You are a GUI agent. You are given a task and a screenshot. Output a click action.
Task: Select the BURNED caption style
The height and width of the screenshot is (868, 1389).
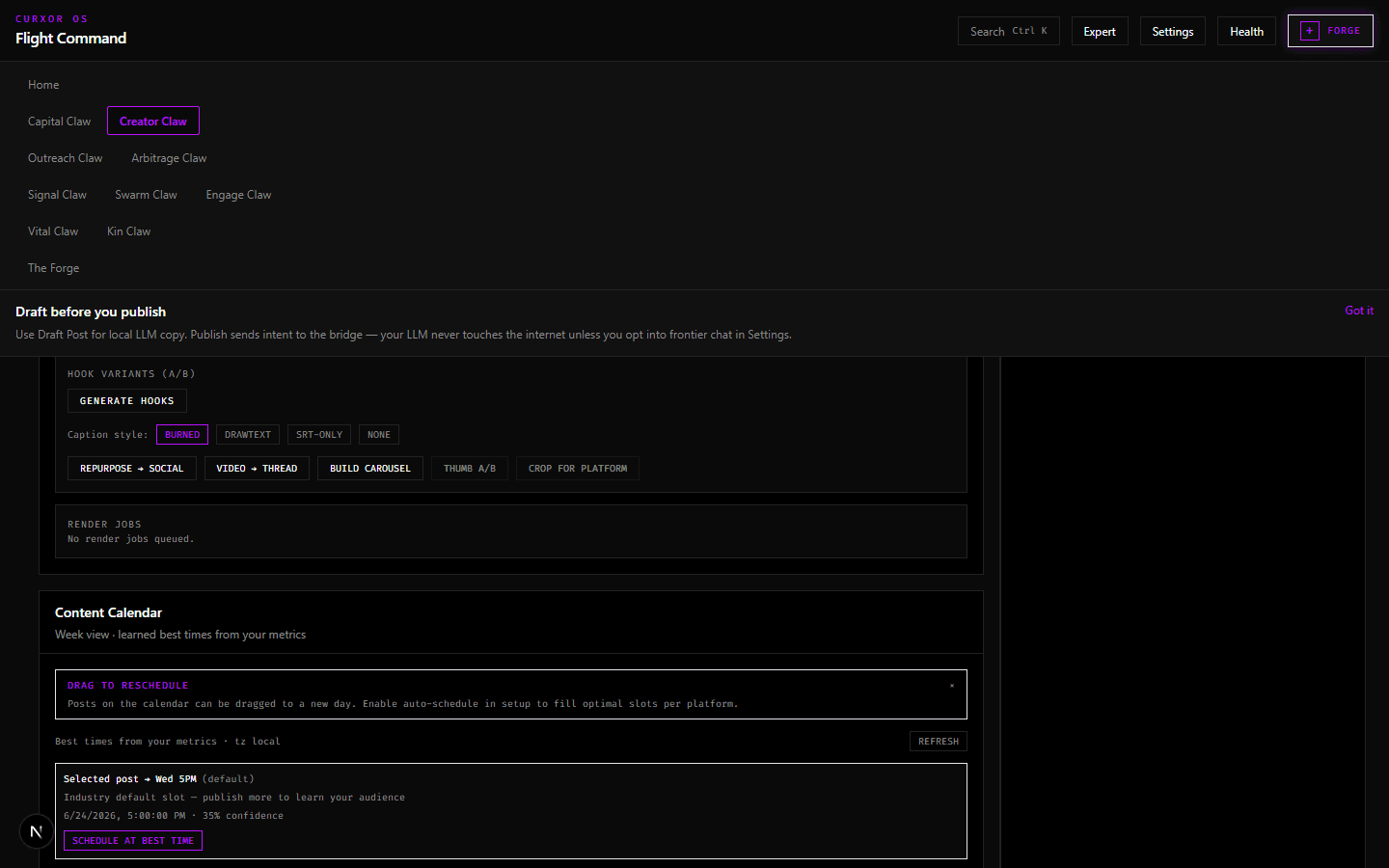click(x=182, y=435)
